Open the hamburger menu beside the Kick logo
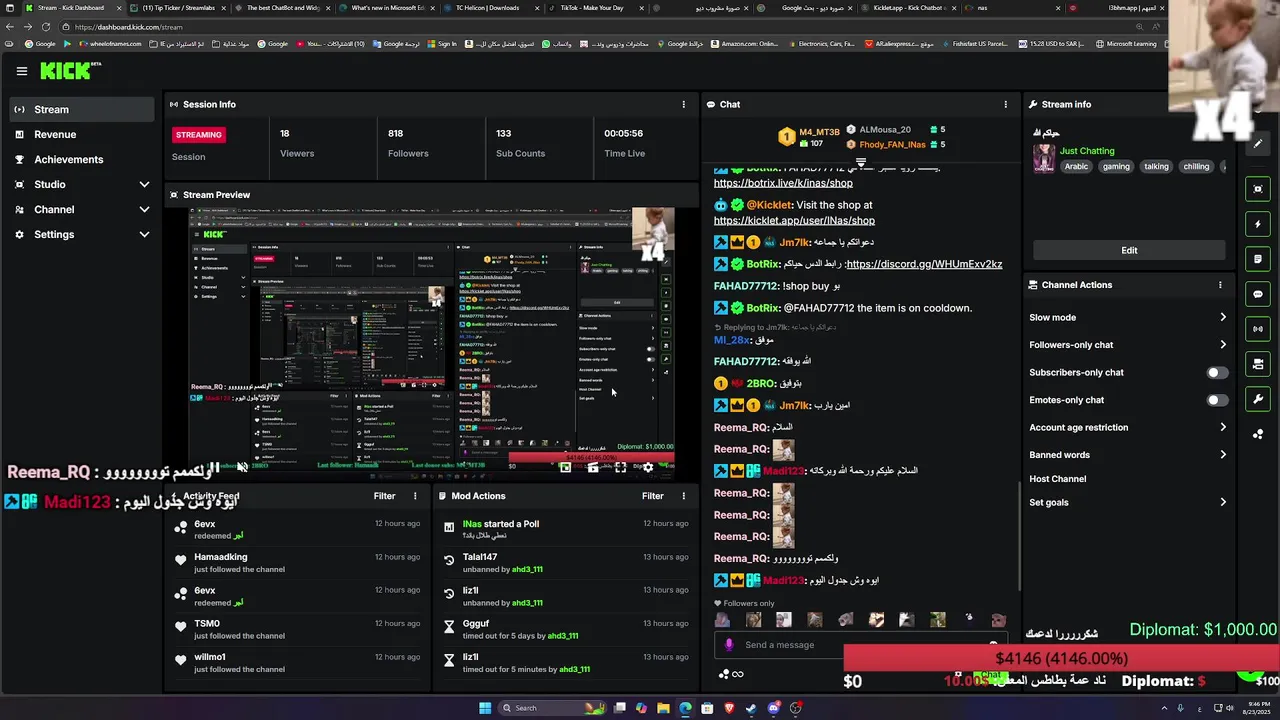1280x720 pixels. click(22, 71)
